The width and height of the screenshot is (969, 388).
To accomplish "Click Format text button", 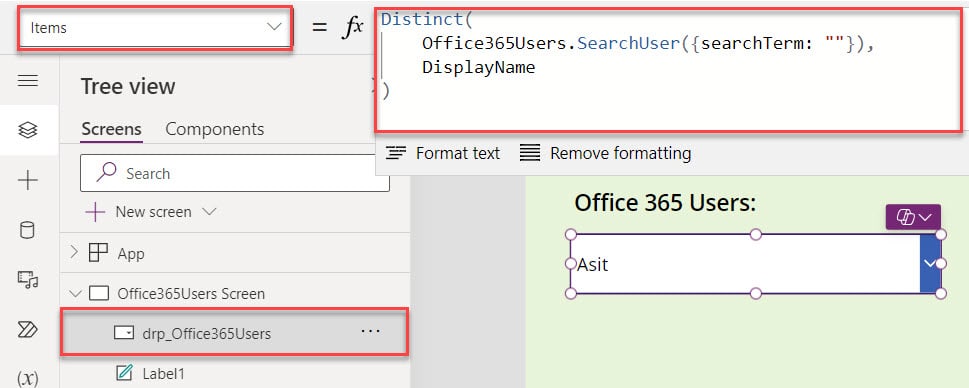I will tap(442, 153).
